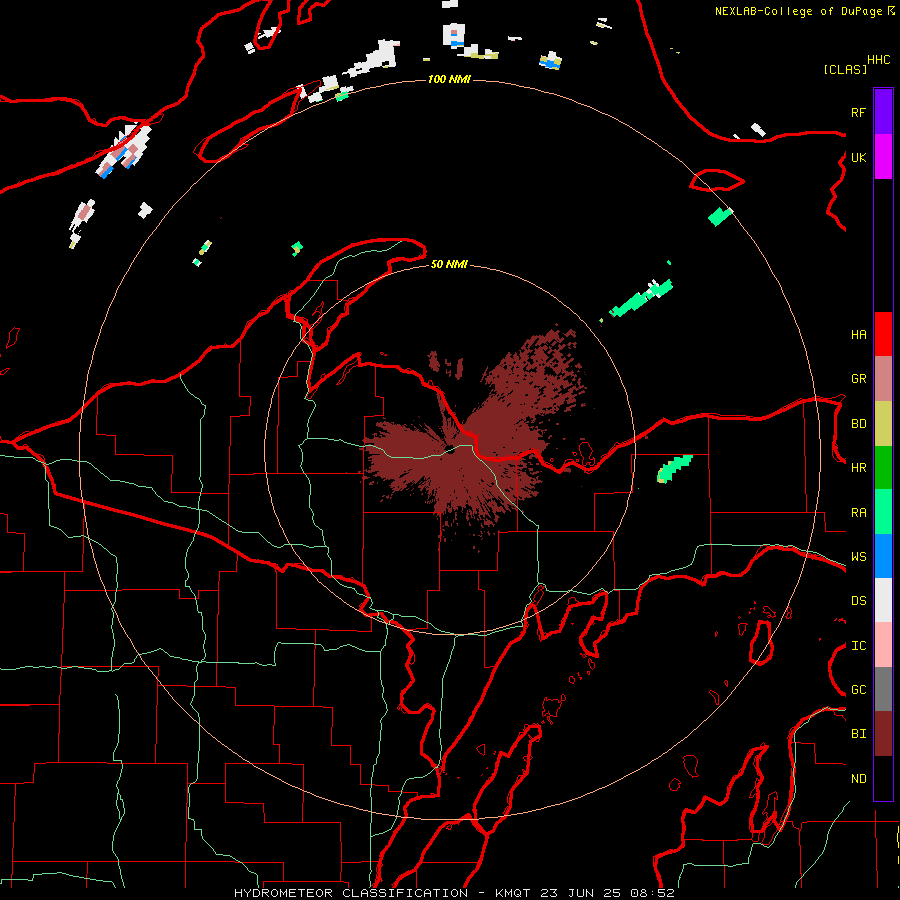Select the GR legend color block
900x900 pixels.
[x=883, y=379]
